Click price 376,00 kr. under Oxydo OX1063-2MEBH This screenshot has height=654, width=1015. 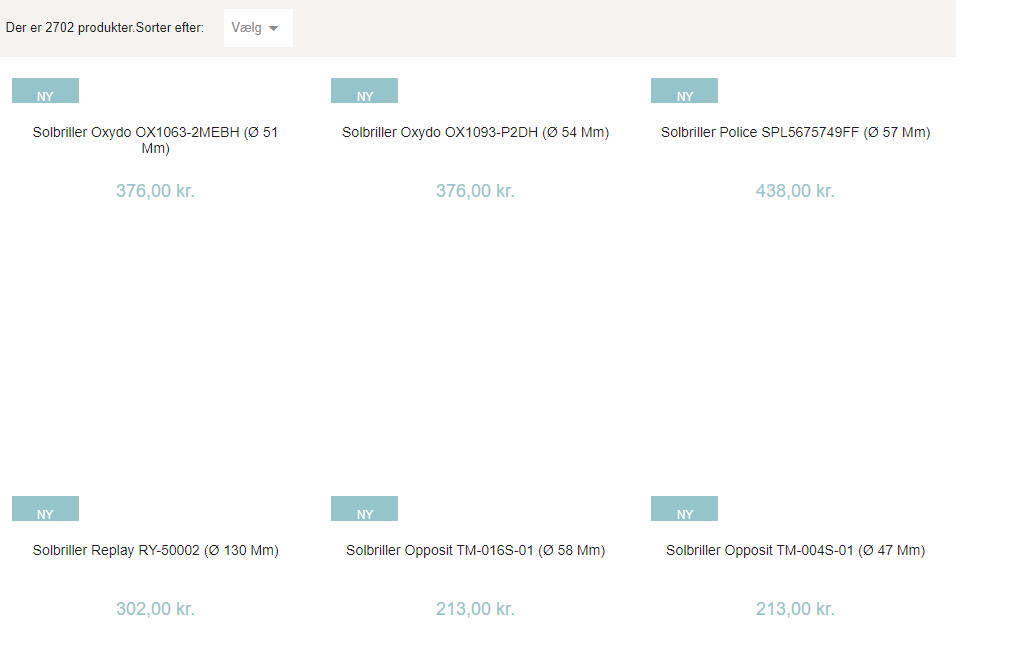coord(155,191)
